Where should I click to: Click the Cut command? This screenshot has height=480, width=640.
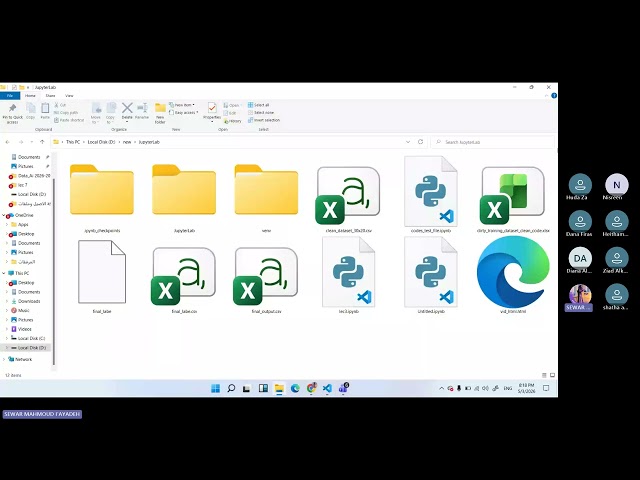click(x=60, y=105)
